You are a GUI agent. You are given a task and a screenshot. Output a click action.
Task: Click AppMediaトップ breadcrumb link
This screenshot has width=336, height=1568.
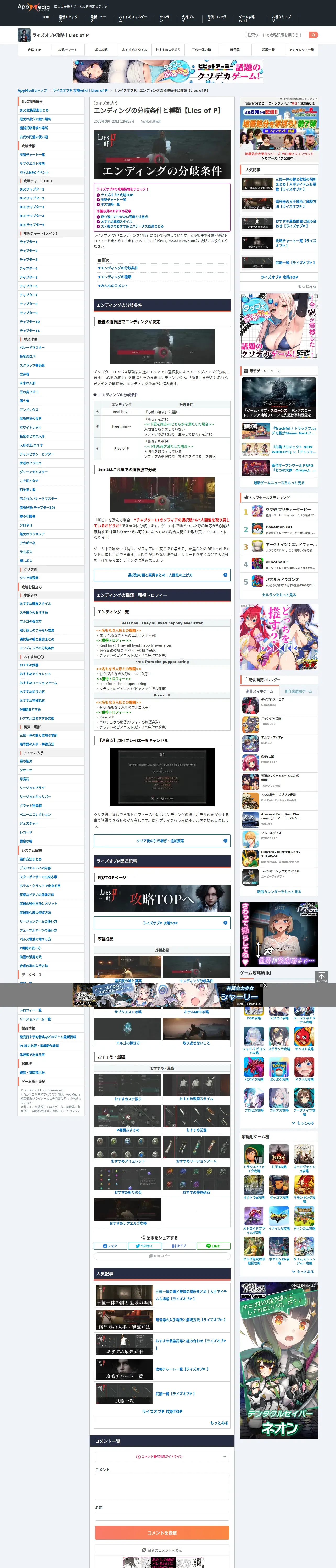pos(32,90)
